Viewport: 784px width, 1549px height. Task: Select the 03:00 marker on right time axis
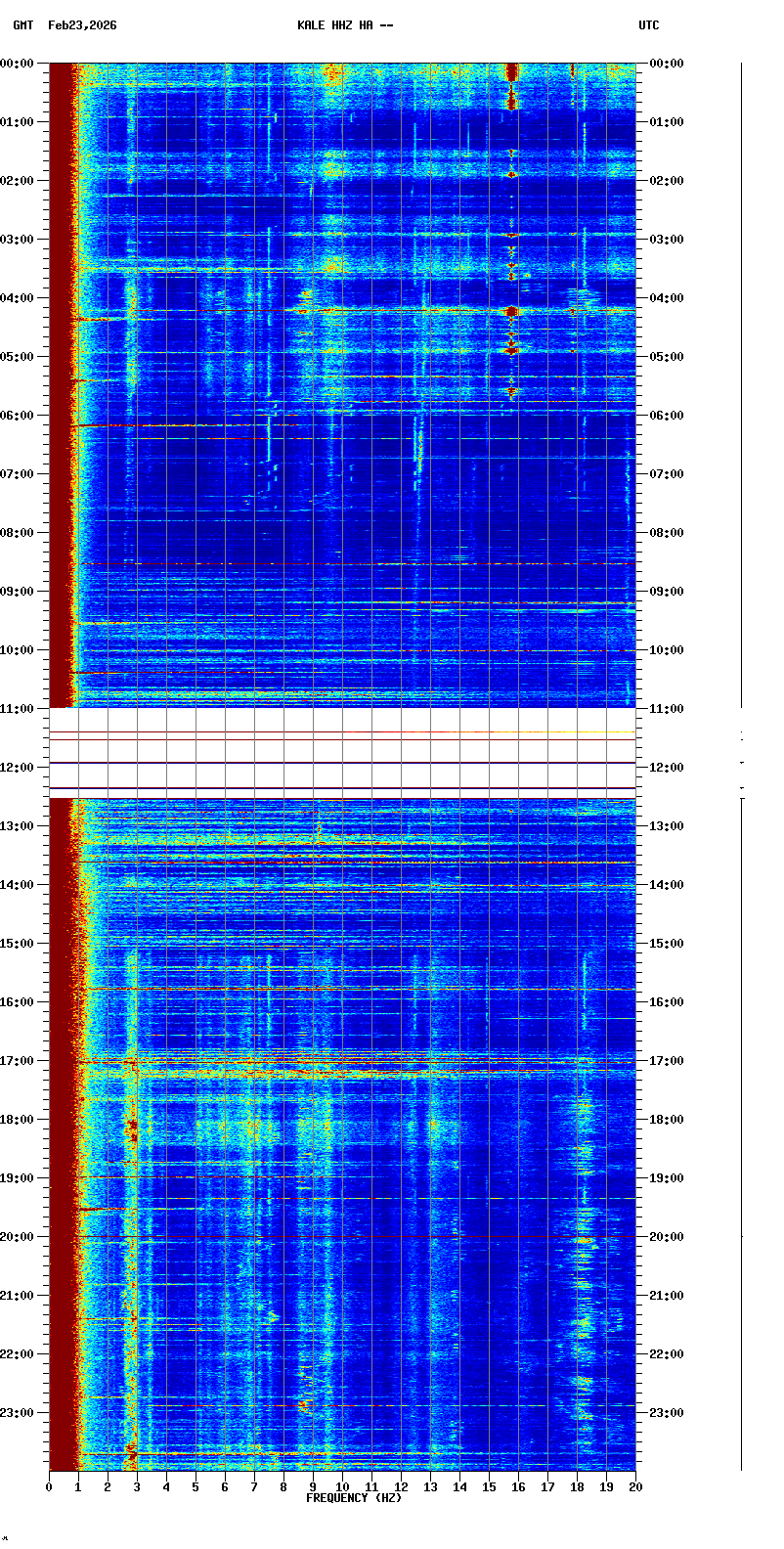coord(668,240)
